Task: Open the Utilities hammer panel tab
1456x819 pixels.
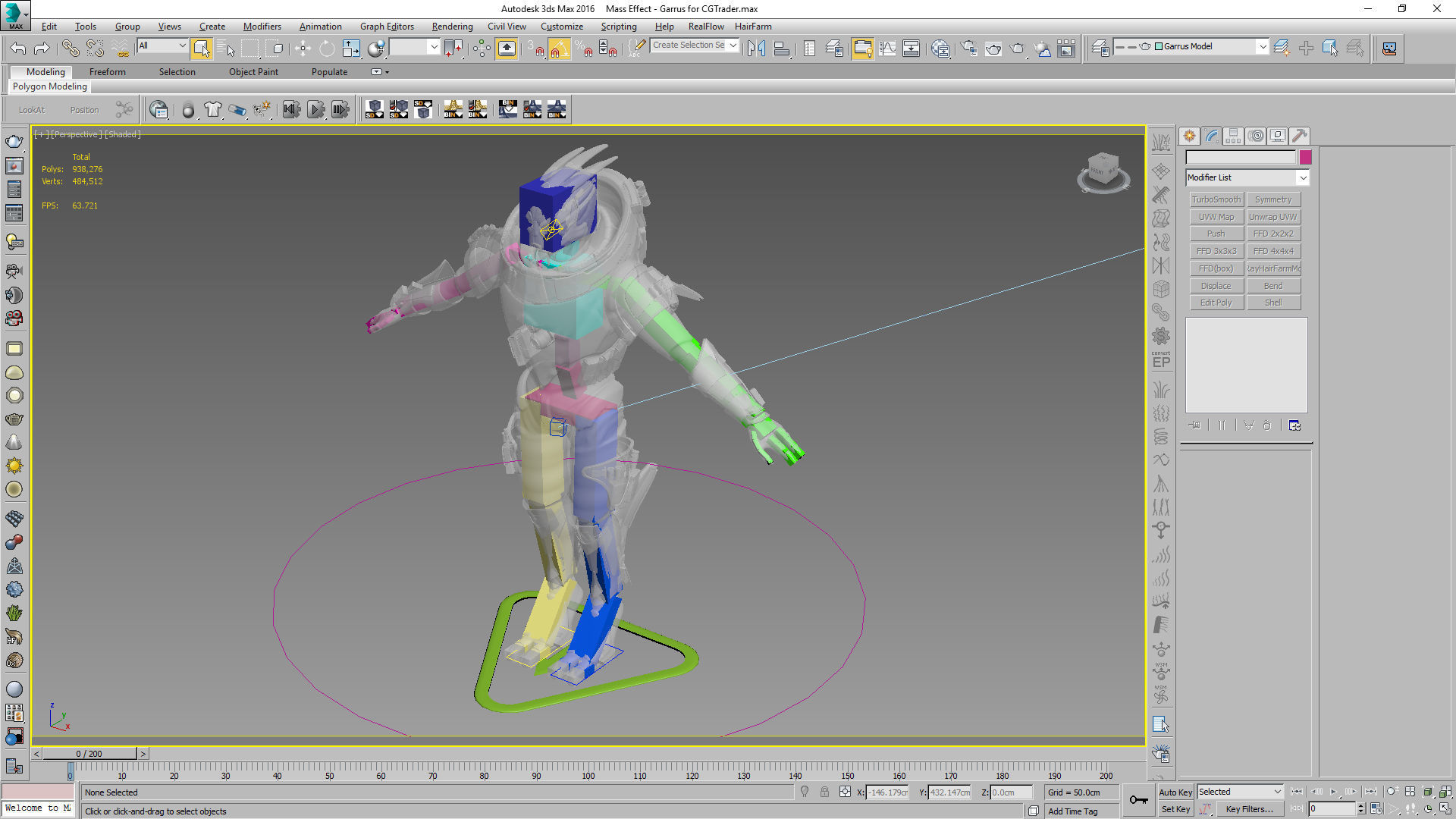Action: 1299,136
